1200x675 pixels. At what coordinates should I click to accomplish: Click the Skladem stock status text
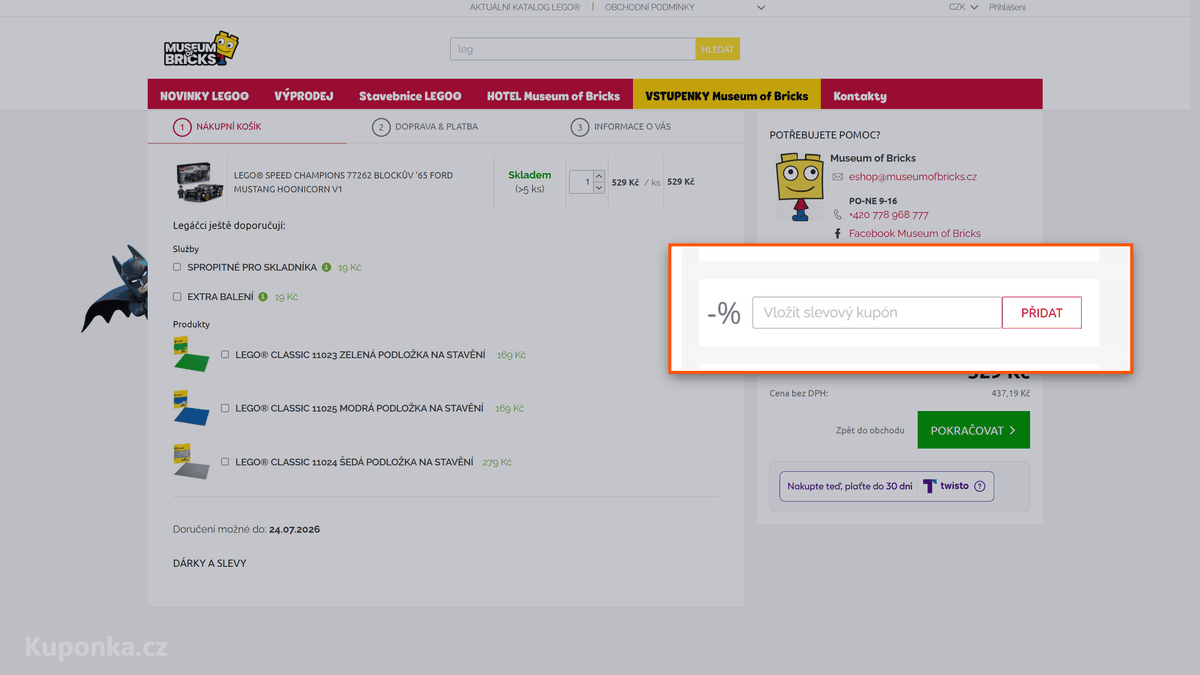(529, 175)
